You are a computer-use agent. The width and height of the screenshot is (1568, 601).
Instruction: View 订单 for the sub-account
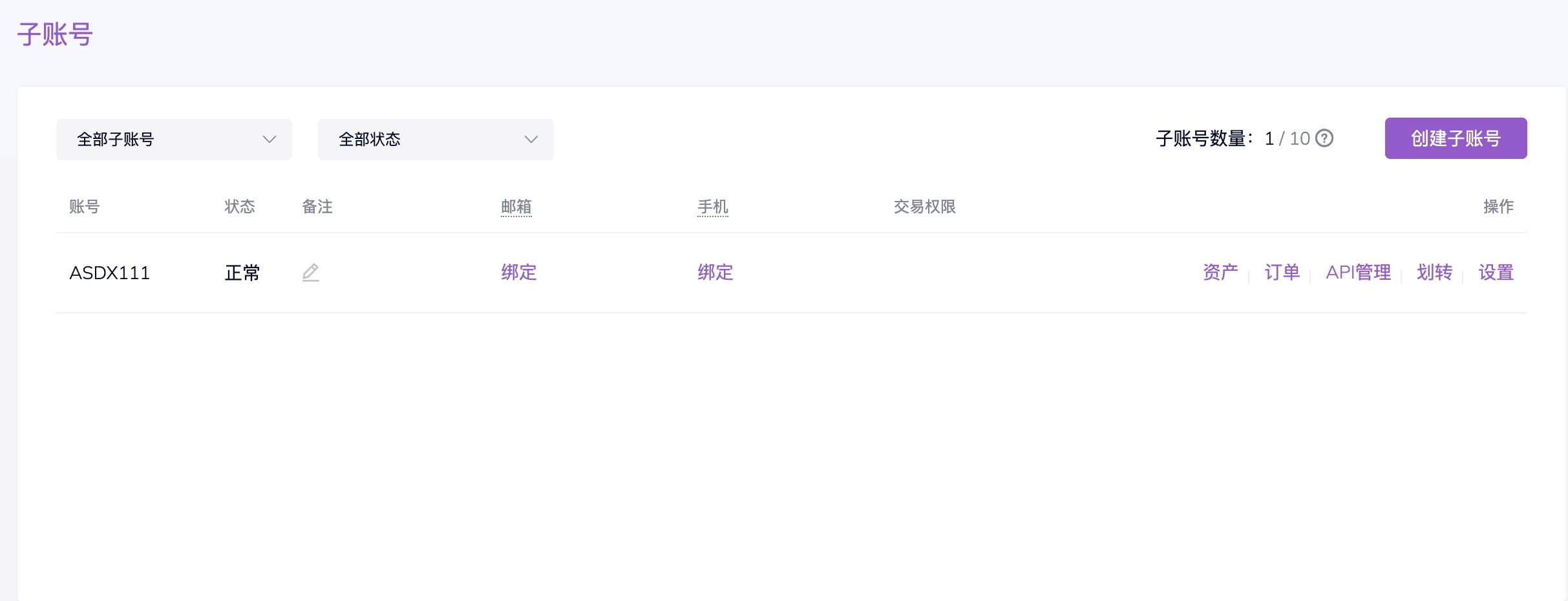pyautogui.click(x=1282, y=273)
